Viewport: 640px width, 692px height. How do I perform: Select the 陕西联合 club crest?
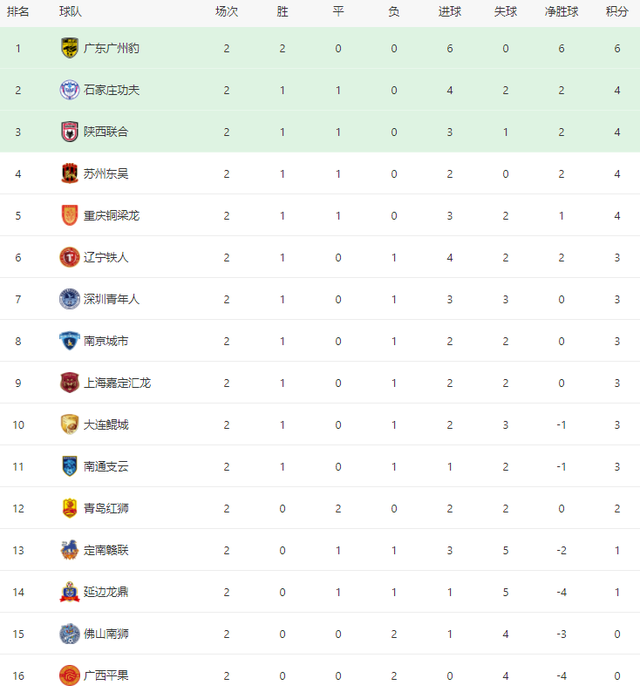69,132
